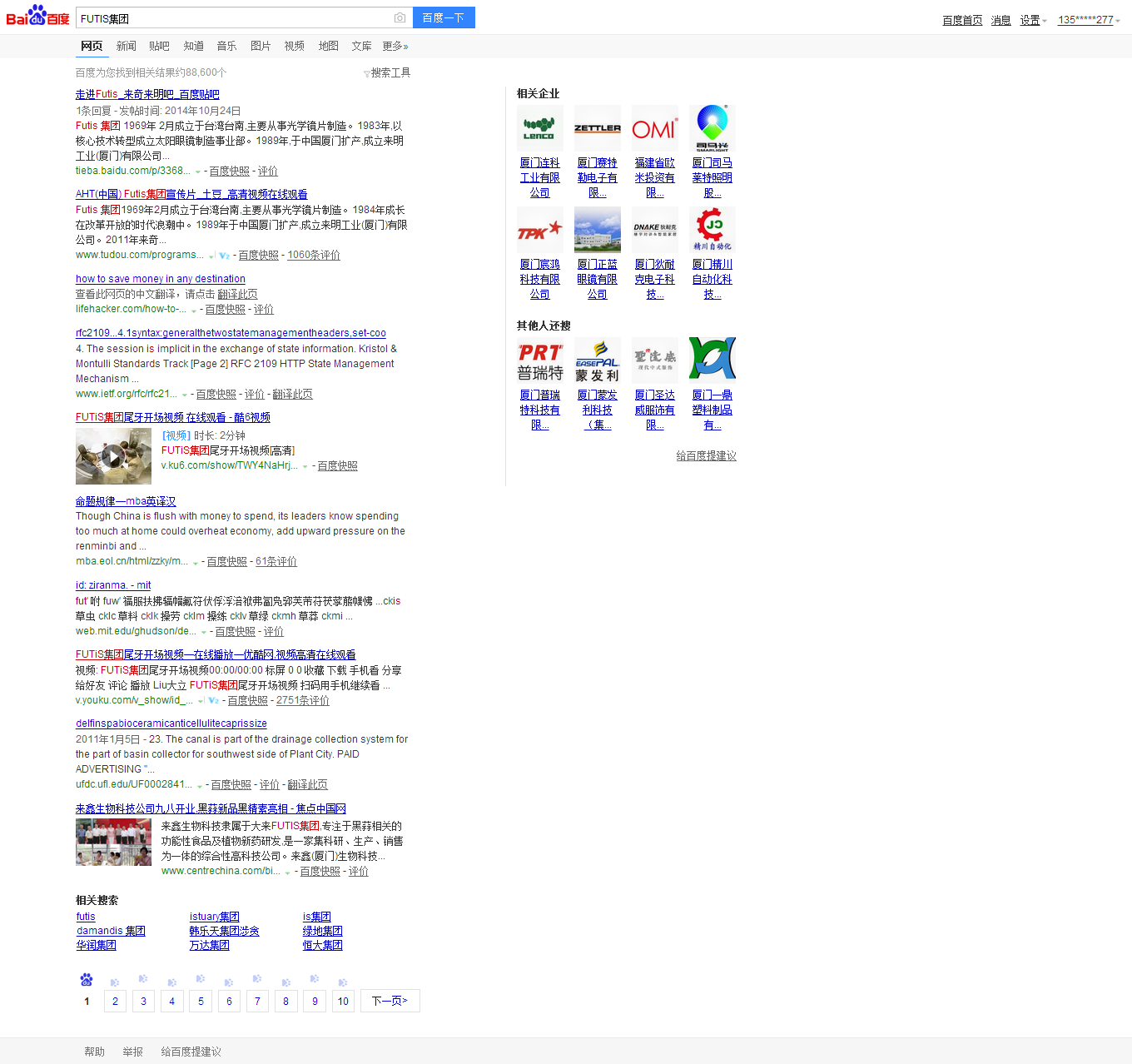Open the ZETTLER company logo
This screenshot has height=1064, width=1132.
pos(597,128)
